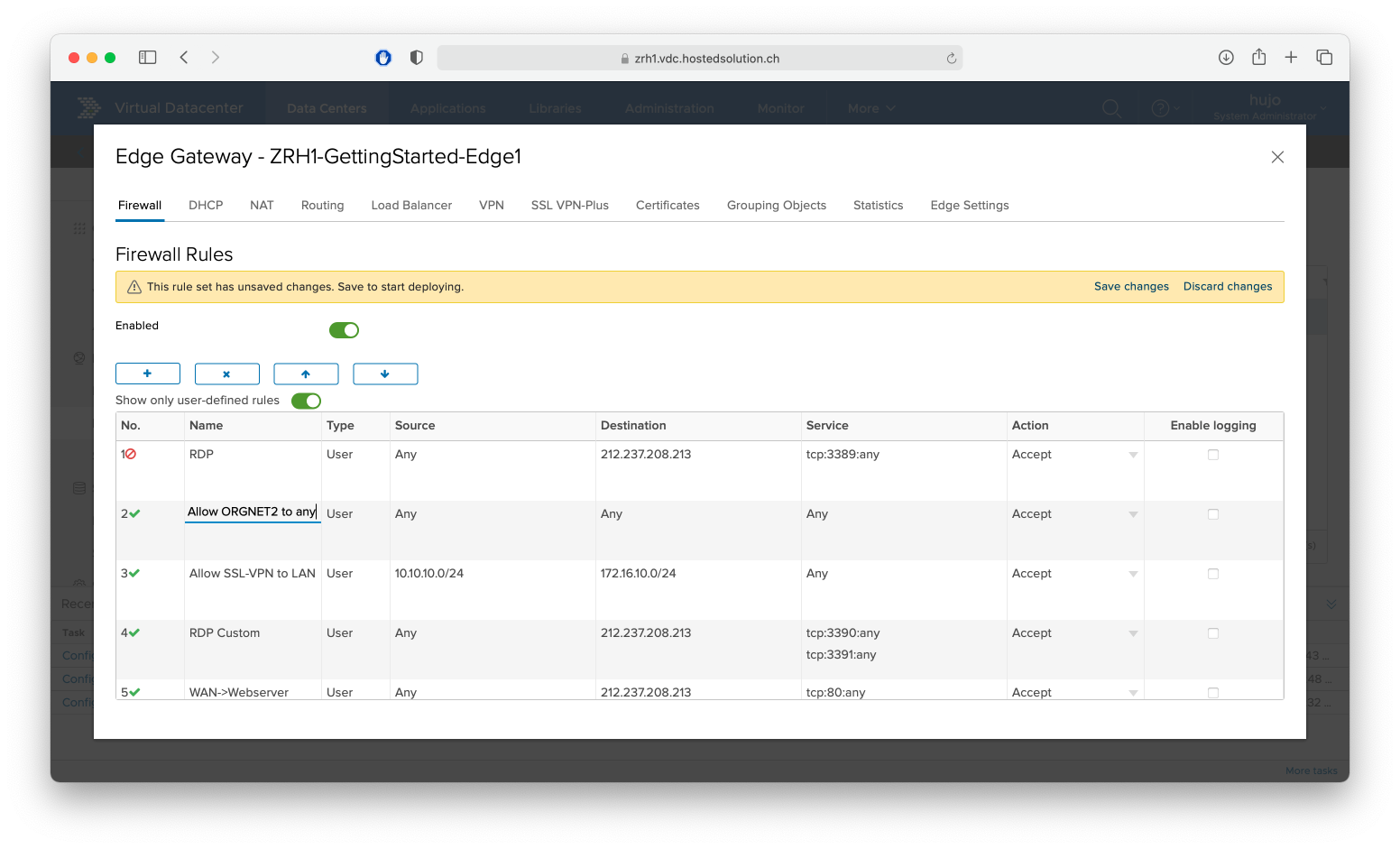Viewport: 1400px width, 849px height.
Task: Enable logging for the WAN->Webserver rule
Action: (x=1213, y=693)
